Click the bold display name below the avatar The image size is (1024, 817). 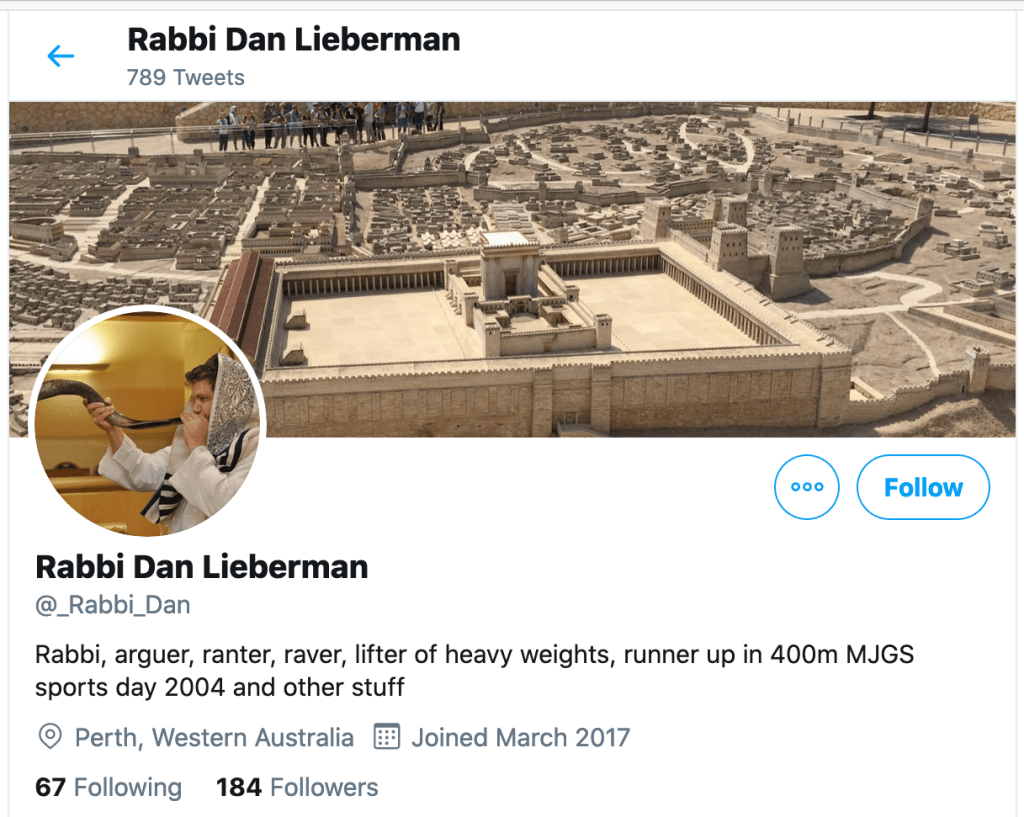click(202, 567)
